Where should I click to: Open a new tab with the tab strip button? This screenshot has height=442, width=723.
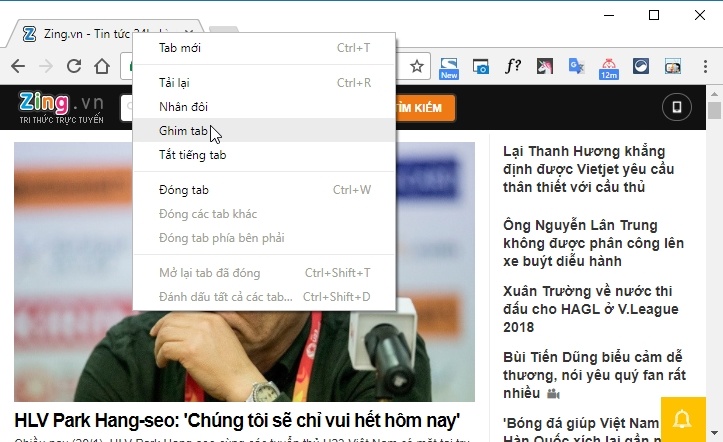[224, 29]
